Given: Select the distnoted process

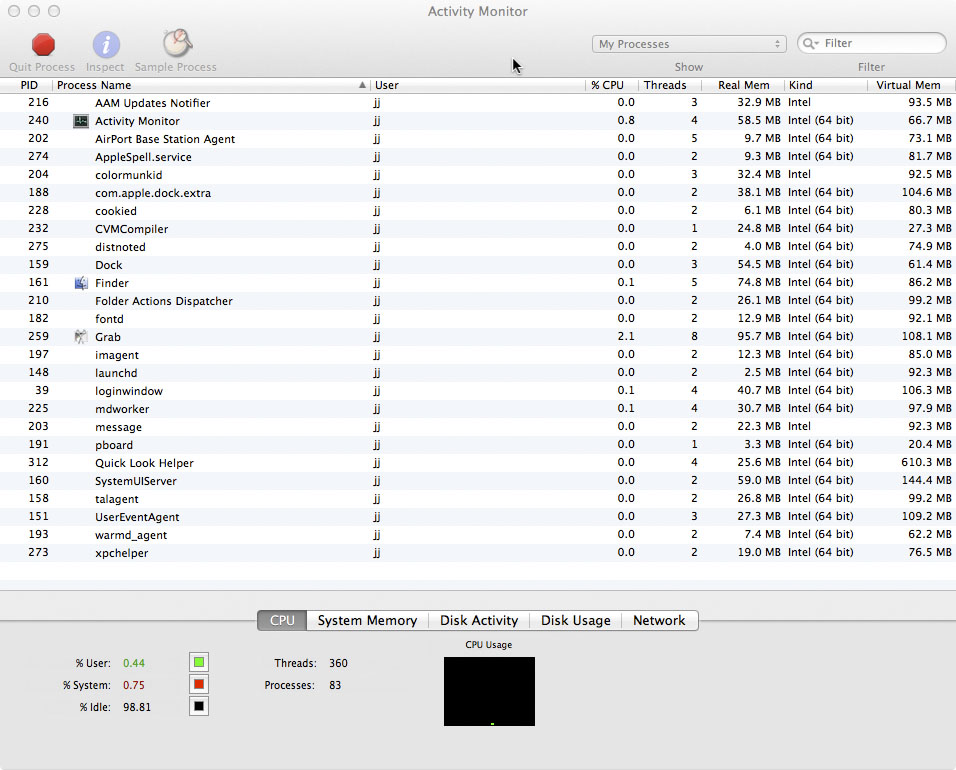Looking at the screenshot, I should click(x=478, y=246).
